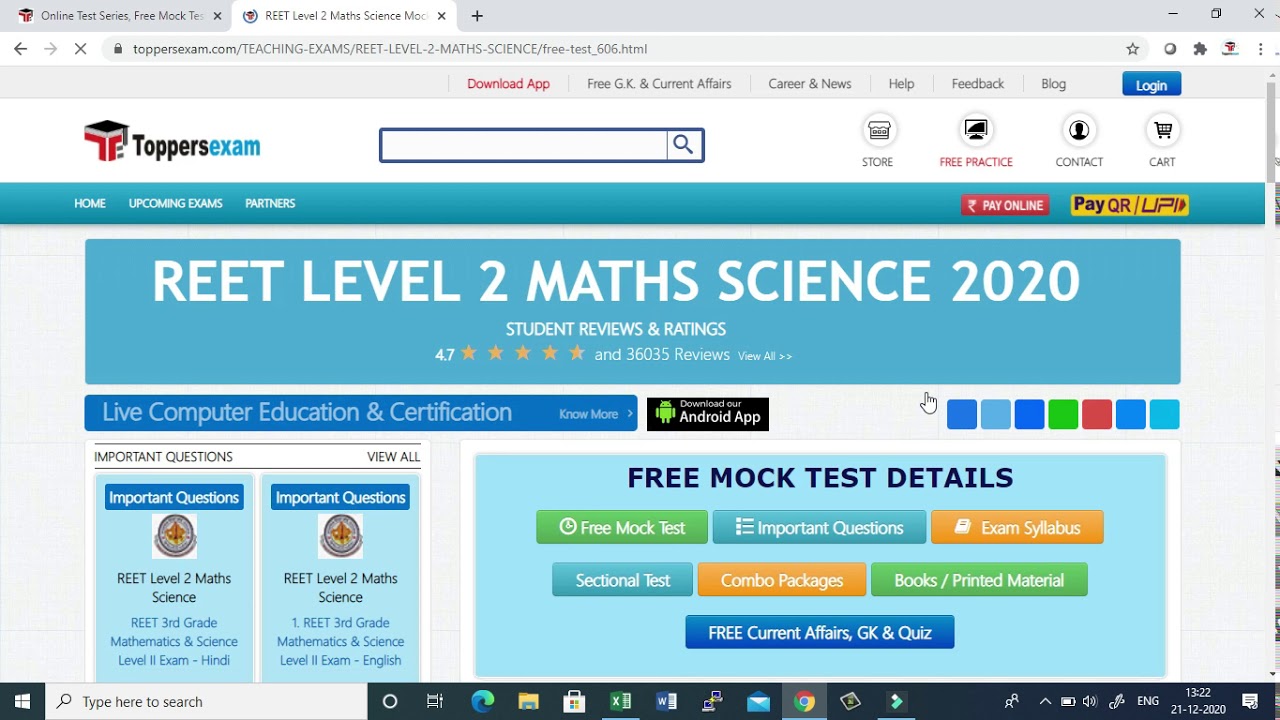Screen dimensions: 1280x720
Task: Open File Explorer from the taskbar
Action: (x=528, y=701)
